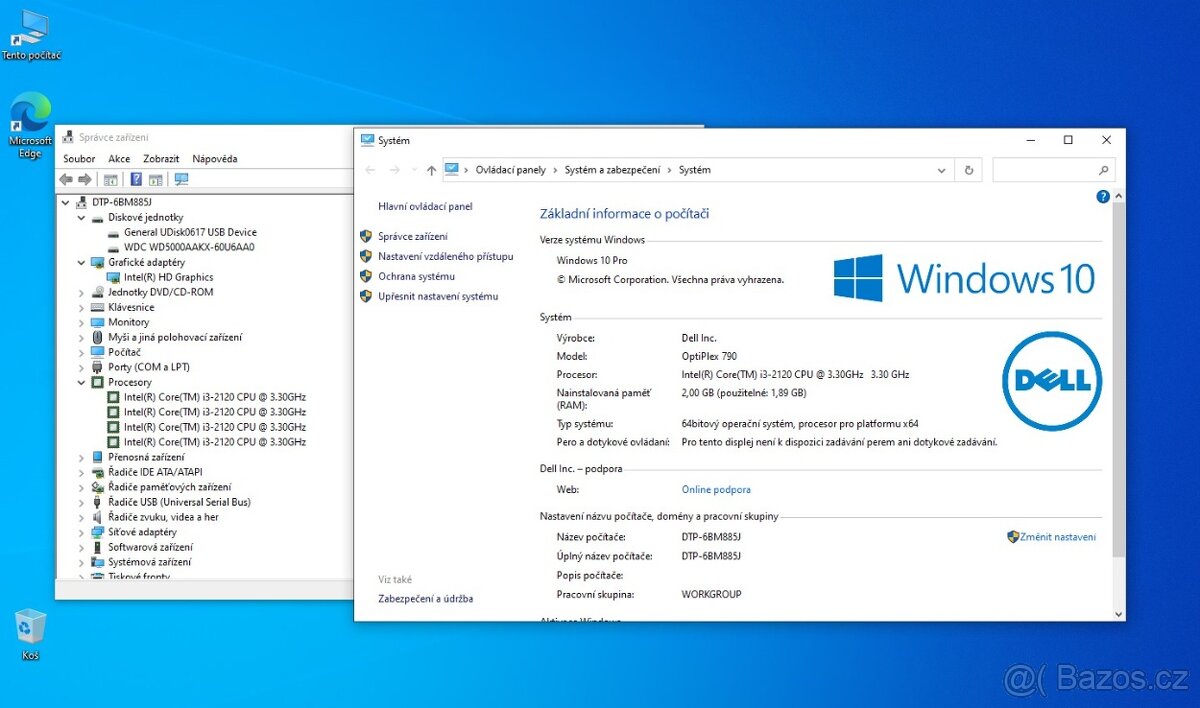This screenshot has height=708, width=1200.
Task: Select the Diskové jednotky drive icon
Action: coord(98,217)
